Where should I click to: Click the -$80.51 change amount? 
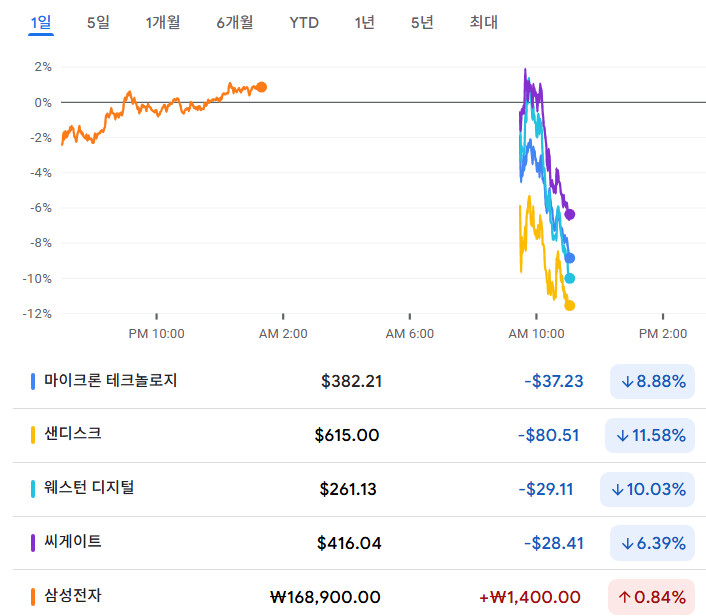pos(548,435)
